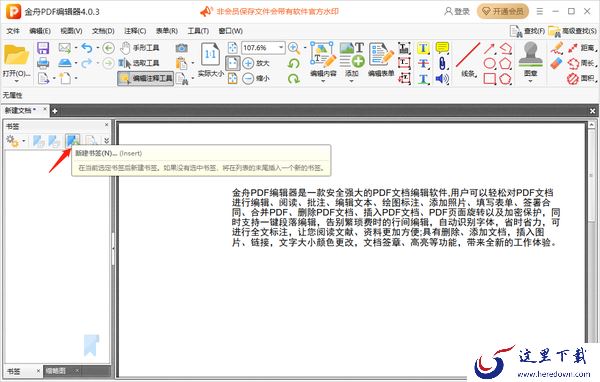Viewport: 600px width, 382px height.
Task: Select the red arrow drawing tool
Action: (x=489, y=48)
